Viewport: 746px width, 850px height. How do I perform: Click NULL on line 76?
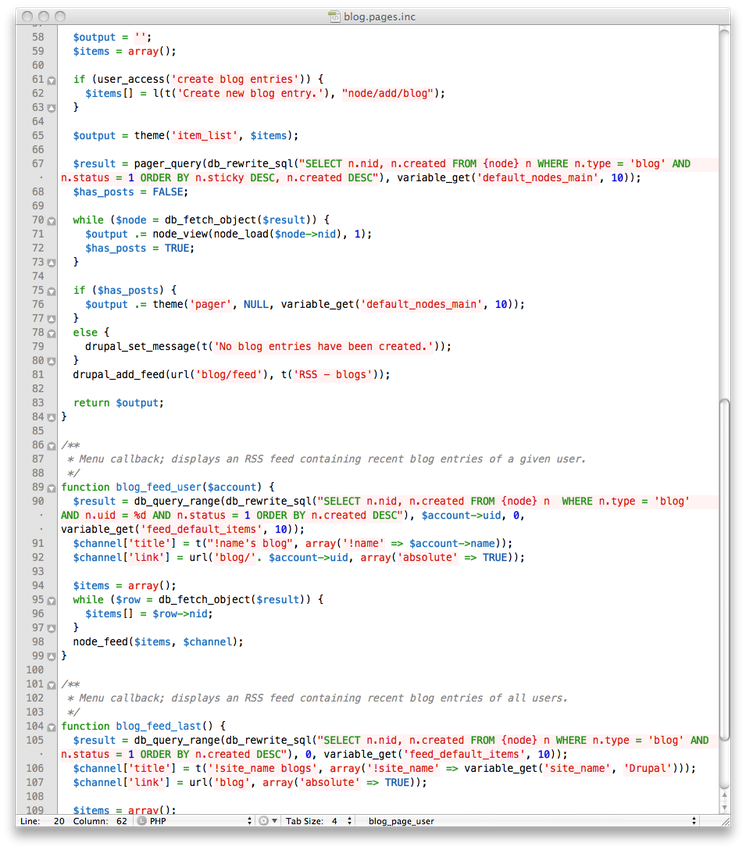[x=256, y=304]
